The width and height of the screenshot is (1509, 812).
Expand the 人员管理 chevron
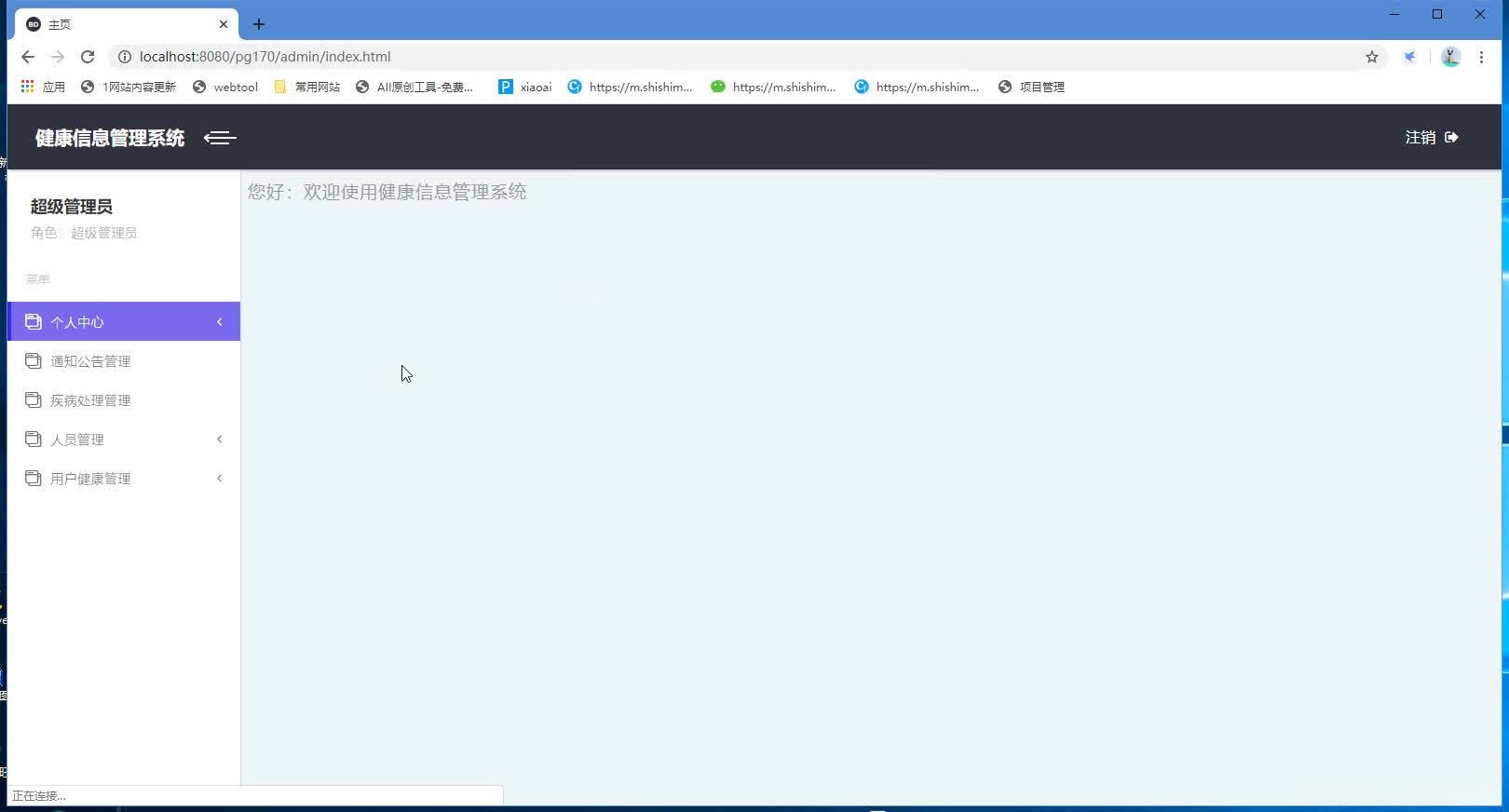tap(220, 440)
